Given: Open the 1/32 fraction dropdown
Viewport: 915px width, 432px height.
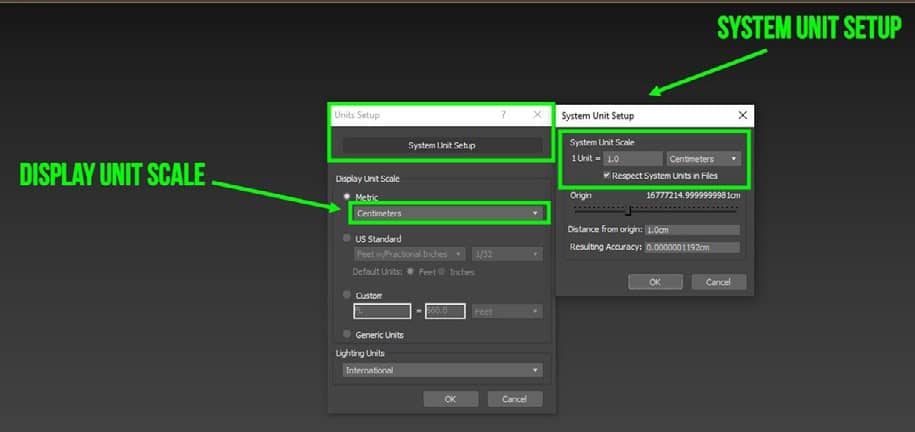Looking at the screenshot, I should point(506,255).
